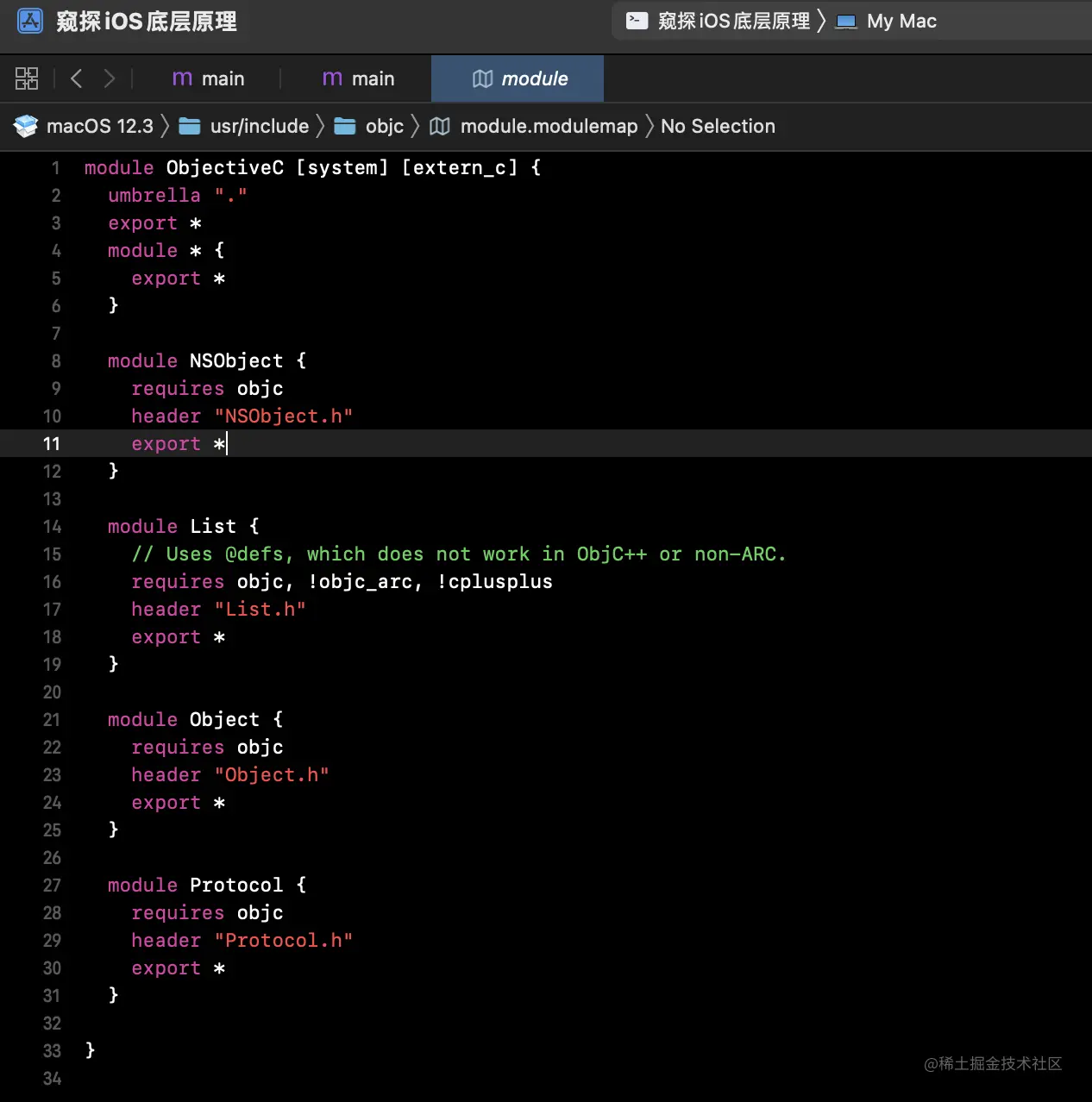
Task: Click line number 11 in gutter
Action: (52, 444)
